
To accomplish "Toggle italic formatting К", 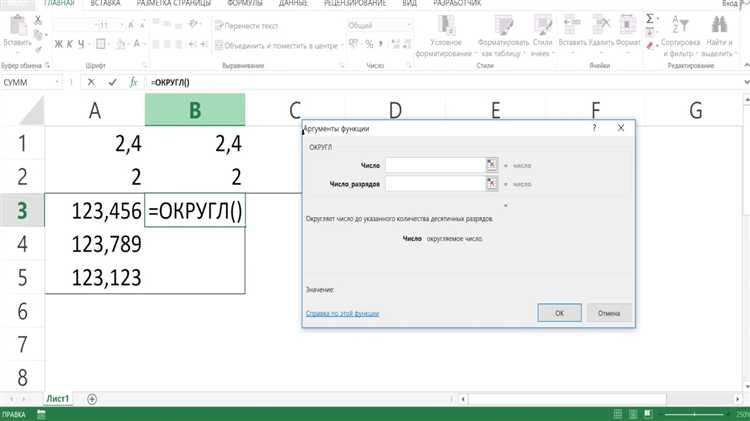I will point(70,44).
